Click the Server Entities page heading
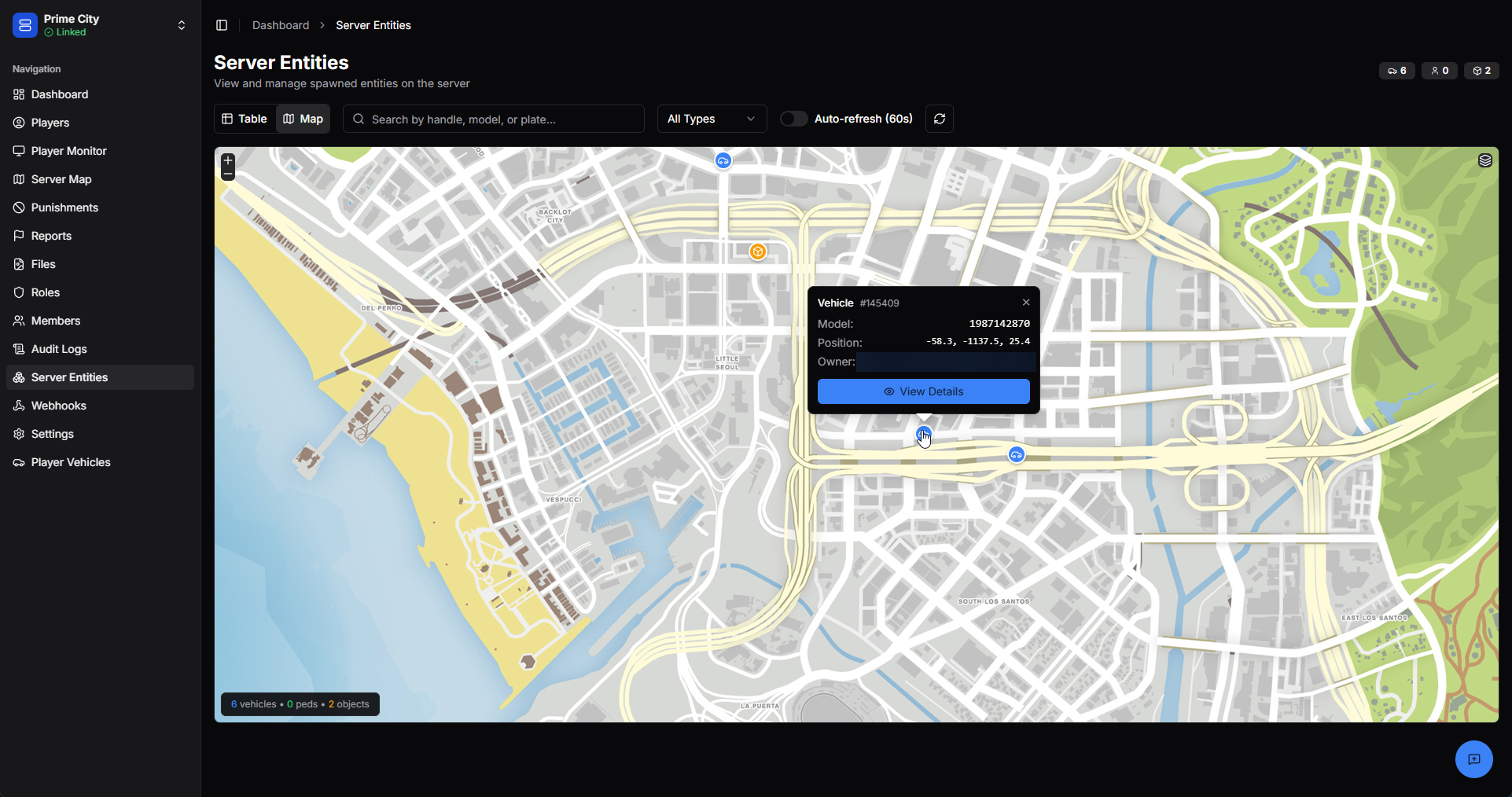 281,63
